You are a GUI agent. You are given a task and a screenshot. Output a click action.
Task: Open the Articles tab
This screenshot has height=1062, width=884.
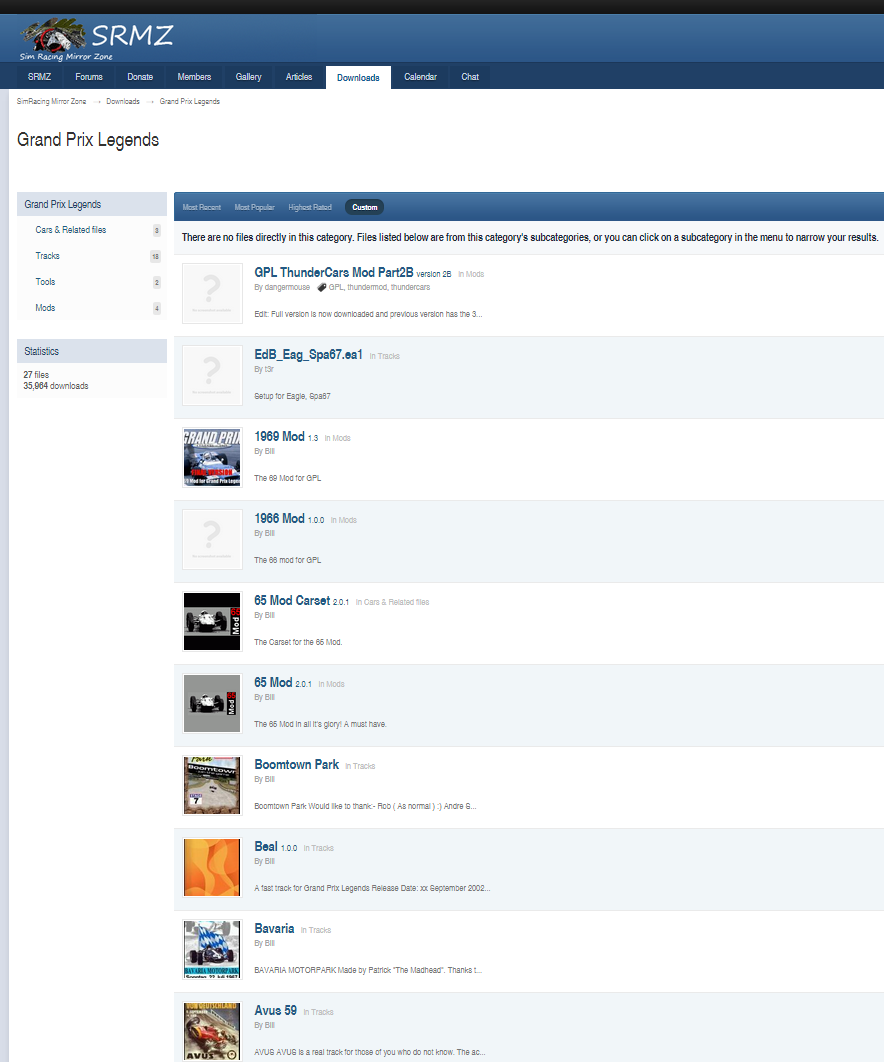coord(299,77)
